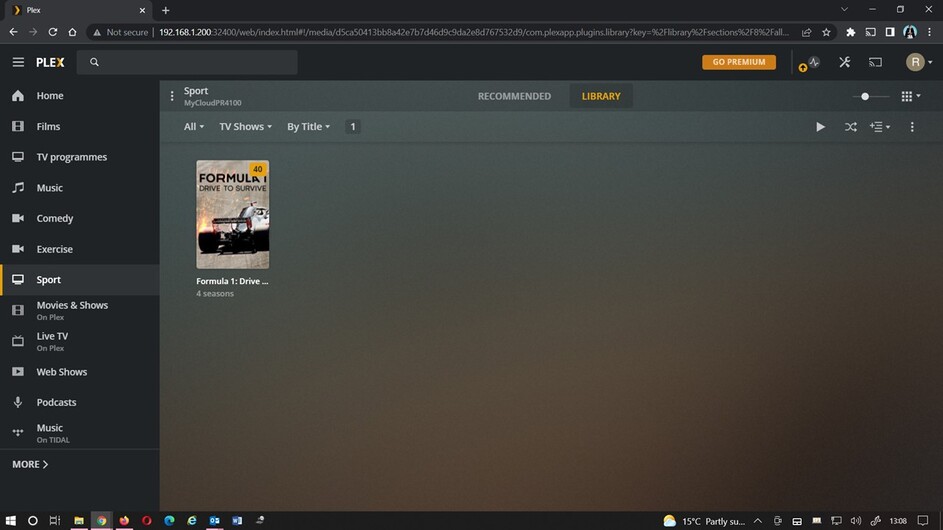Open a new browser tab

[165, 10]
